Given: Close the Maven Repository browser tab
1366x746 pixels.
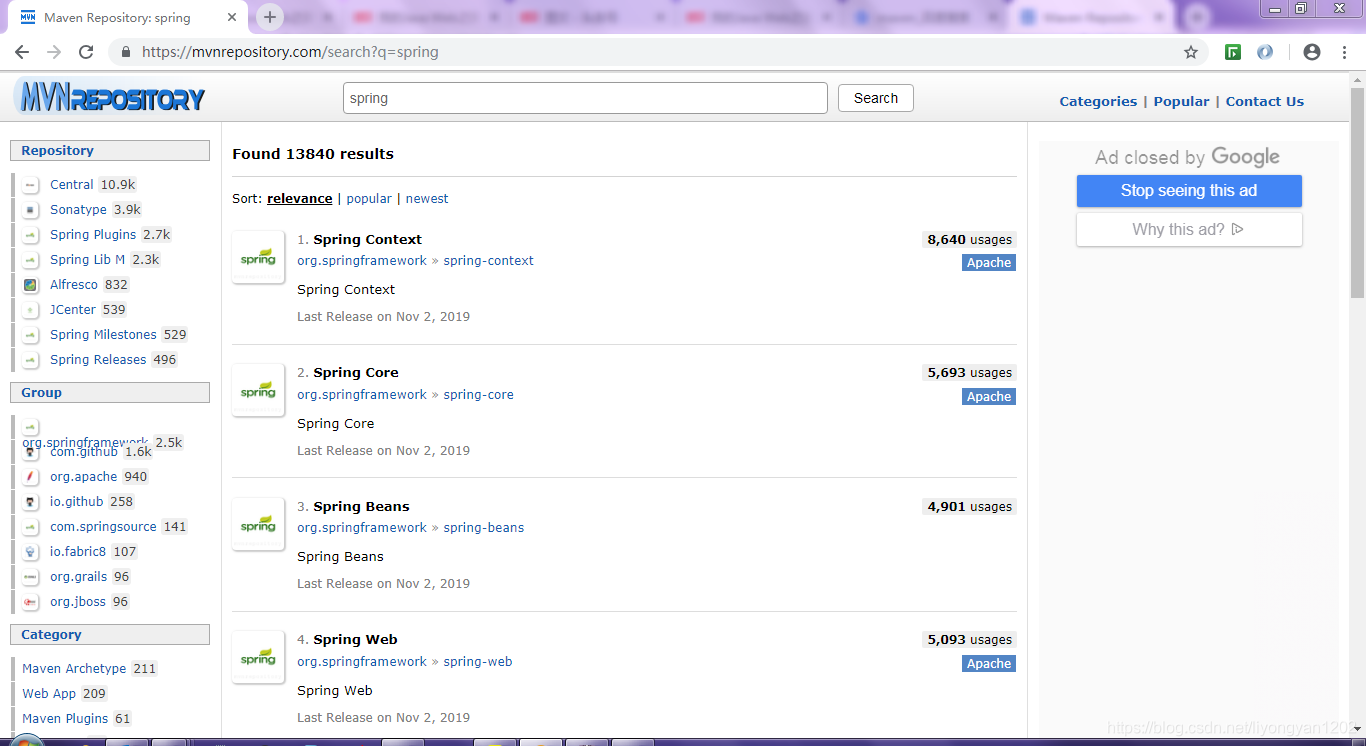Looking at the screenshot, I should (x=232, y=17).
